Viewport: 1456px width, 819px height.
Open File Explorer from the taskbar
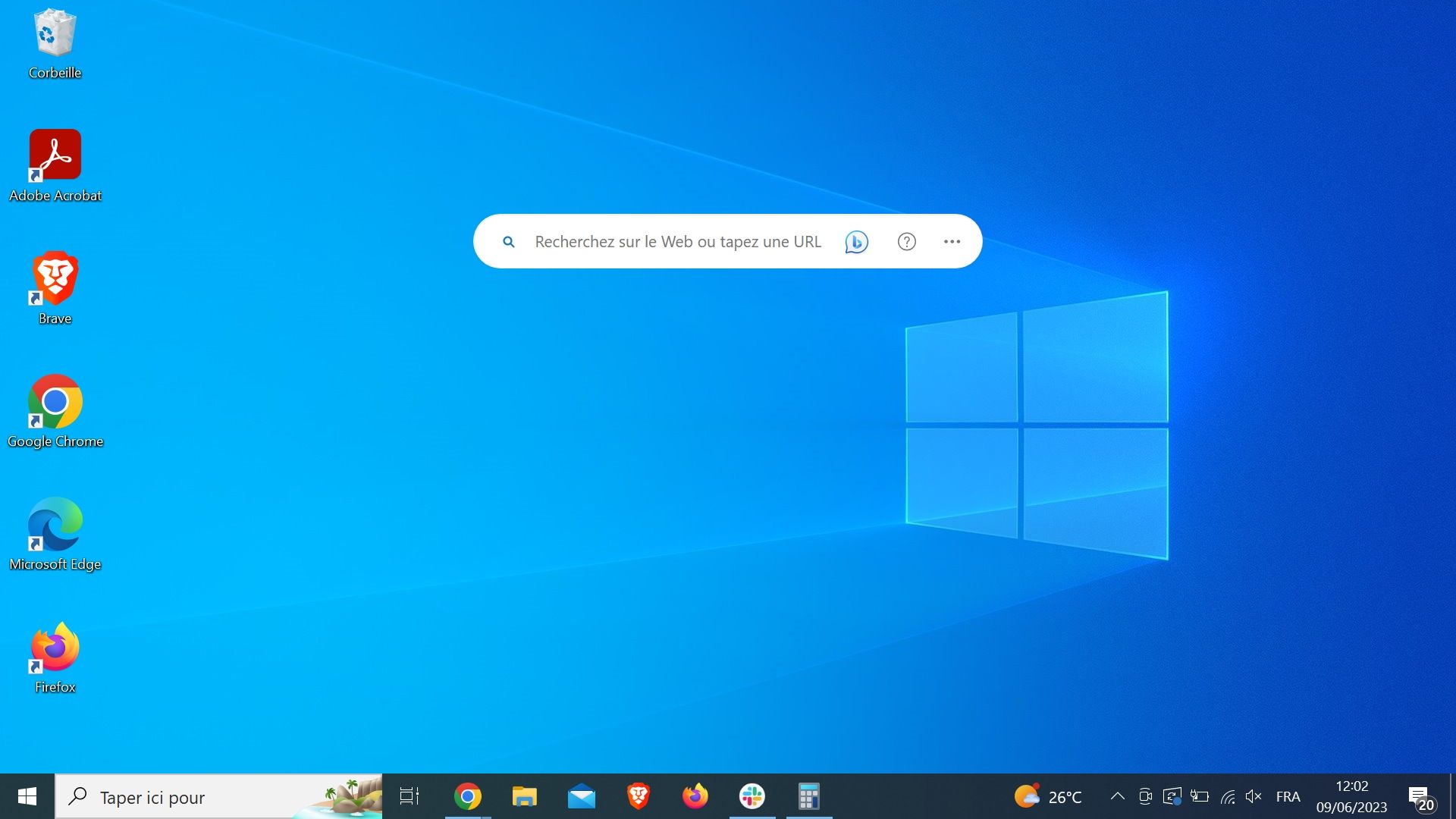pos(524,796)
